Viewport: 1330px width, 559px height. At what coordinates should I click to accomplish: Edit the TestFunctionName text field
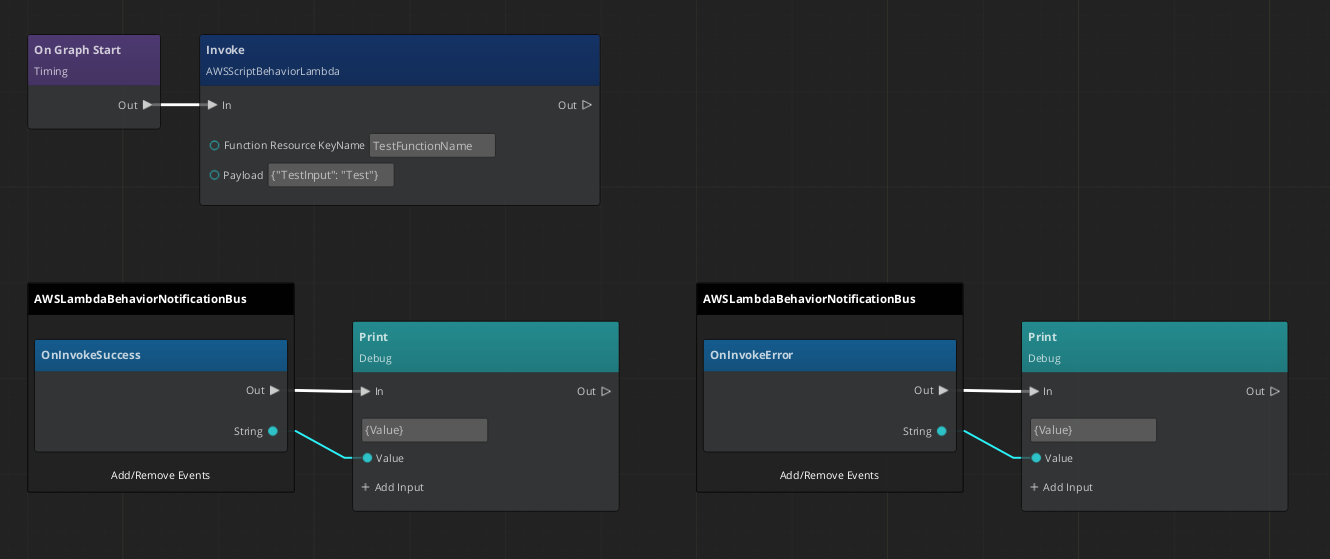pos(432,146)
